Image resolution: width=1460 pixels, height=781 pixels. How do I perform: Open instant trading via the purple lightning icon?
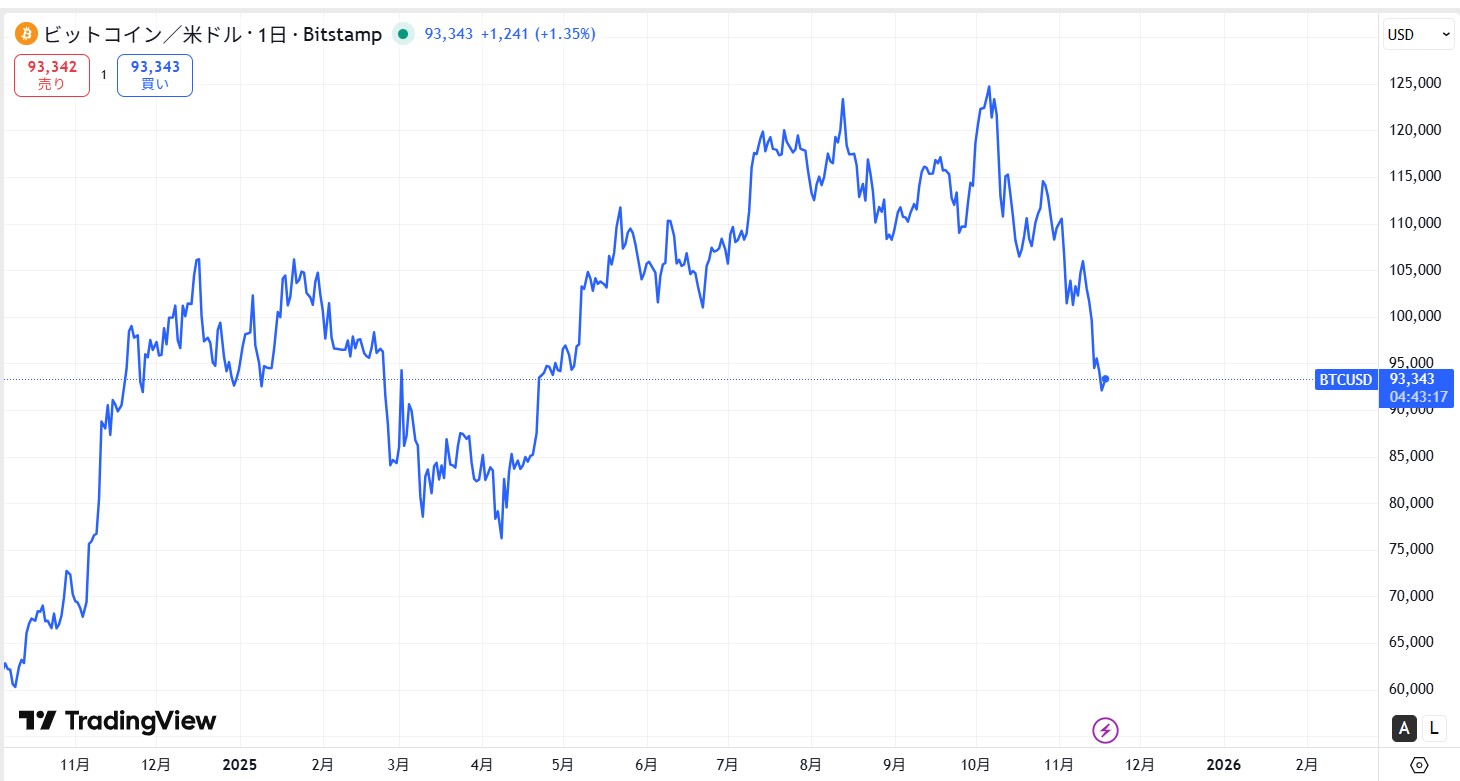point(1104,730)
